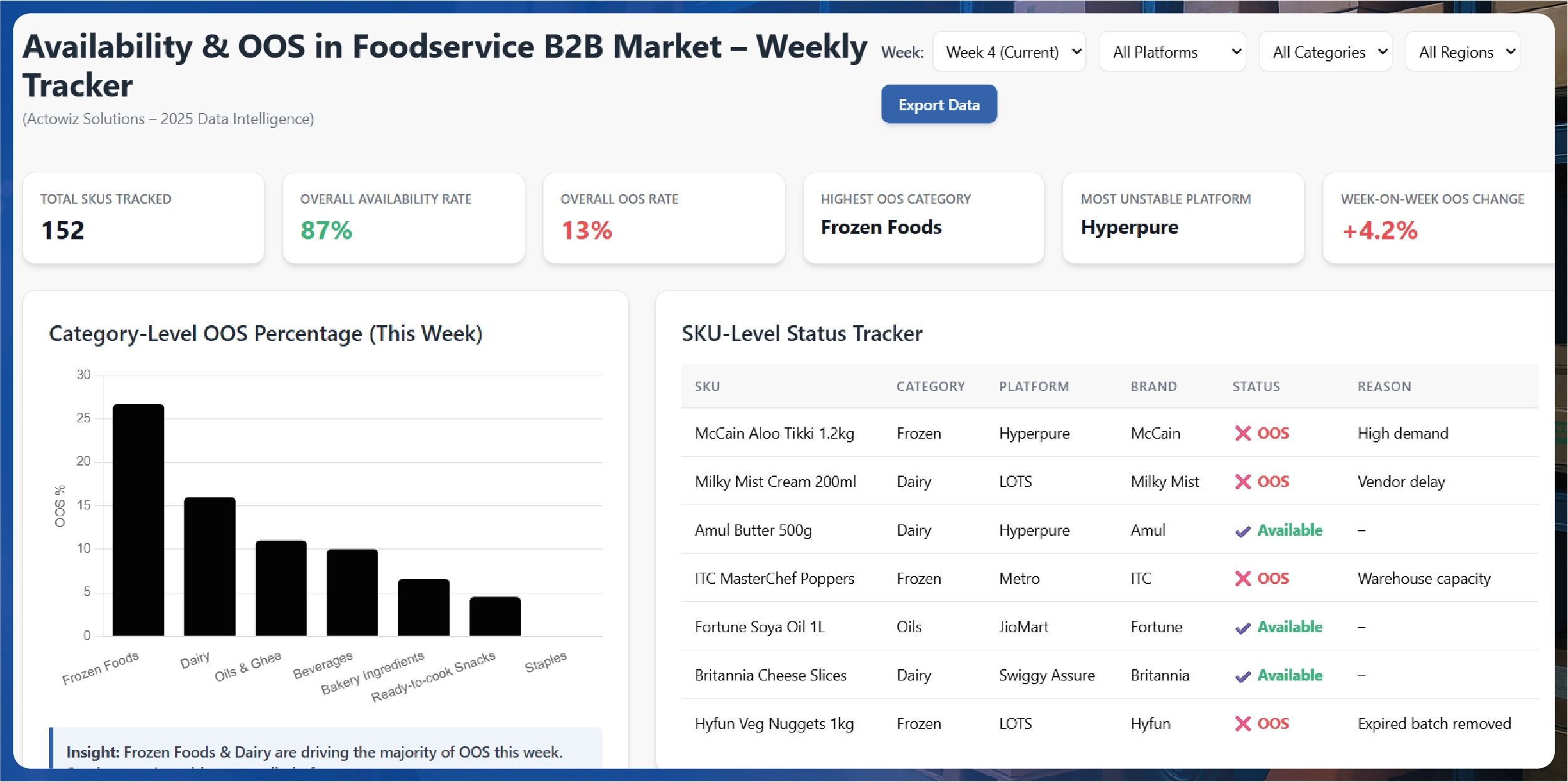Screen dimensions: 1568x782
Task: Select the Overall OOS Rate card
Action: coord(663,217)
